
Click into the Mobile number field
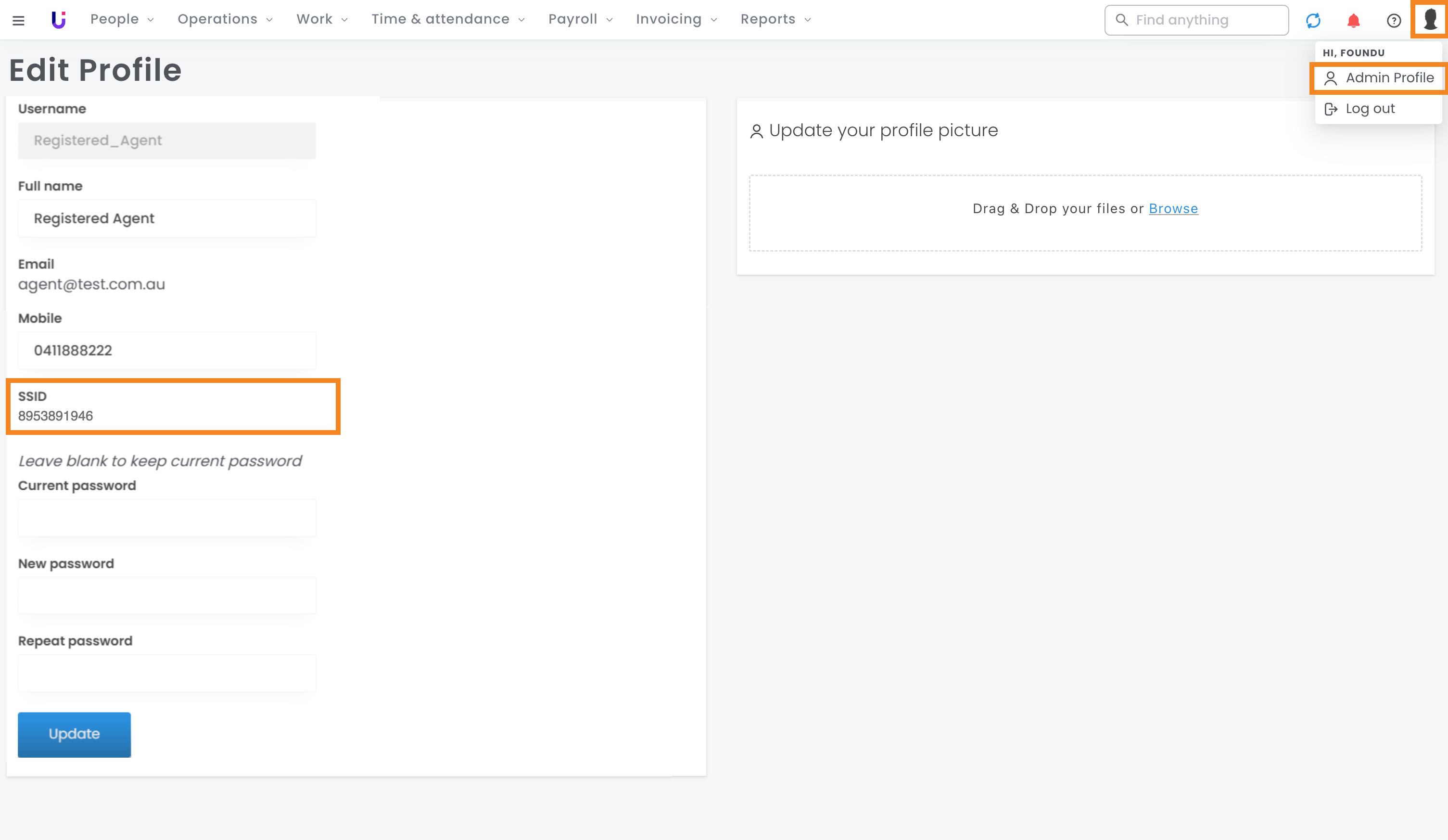pyautogui.click(x=166, y=350)
